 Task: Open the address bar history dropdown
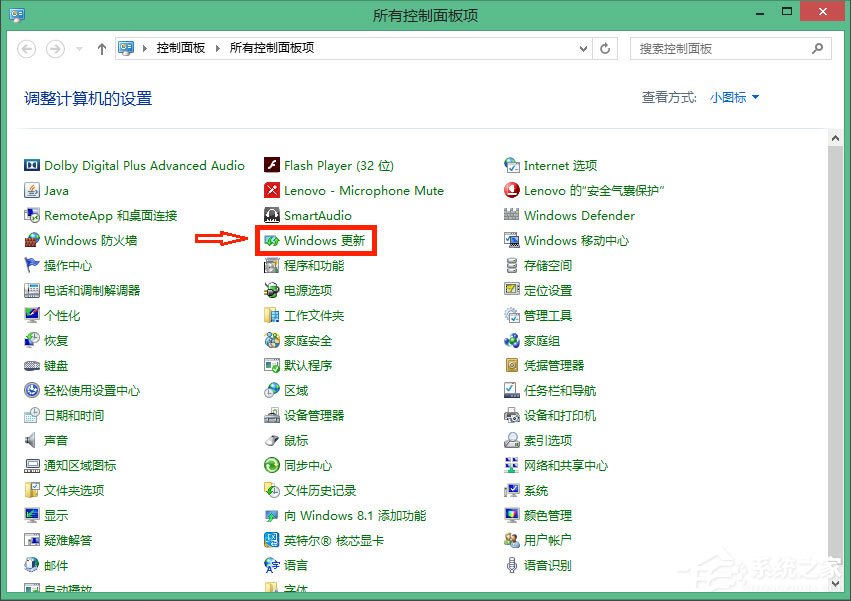tap(581, 48)
